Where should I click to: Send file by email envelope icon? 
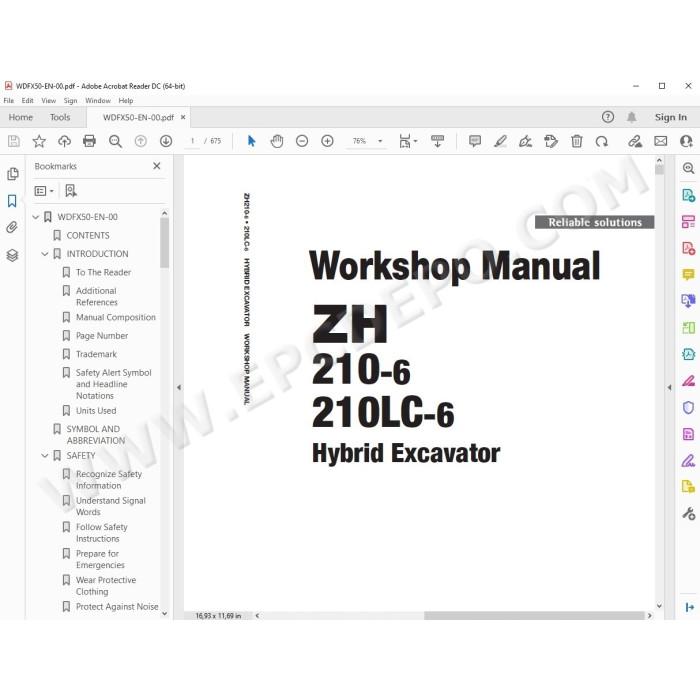tap(661, 142)
